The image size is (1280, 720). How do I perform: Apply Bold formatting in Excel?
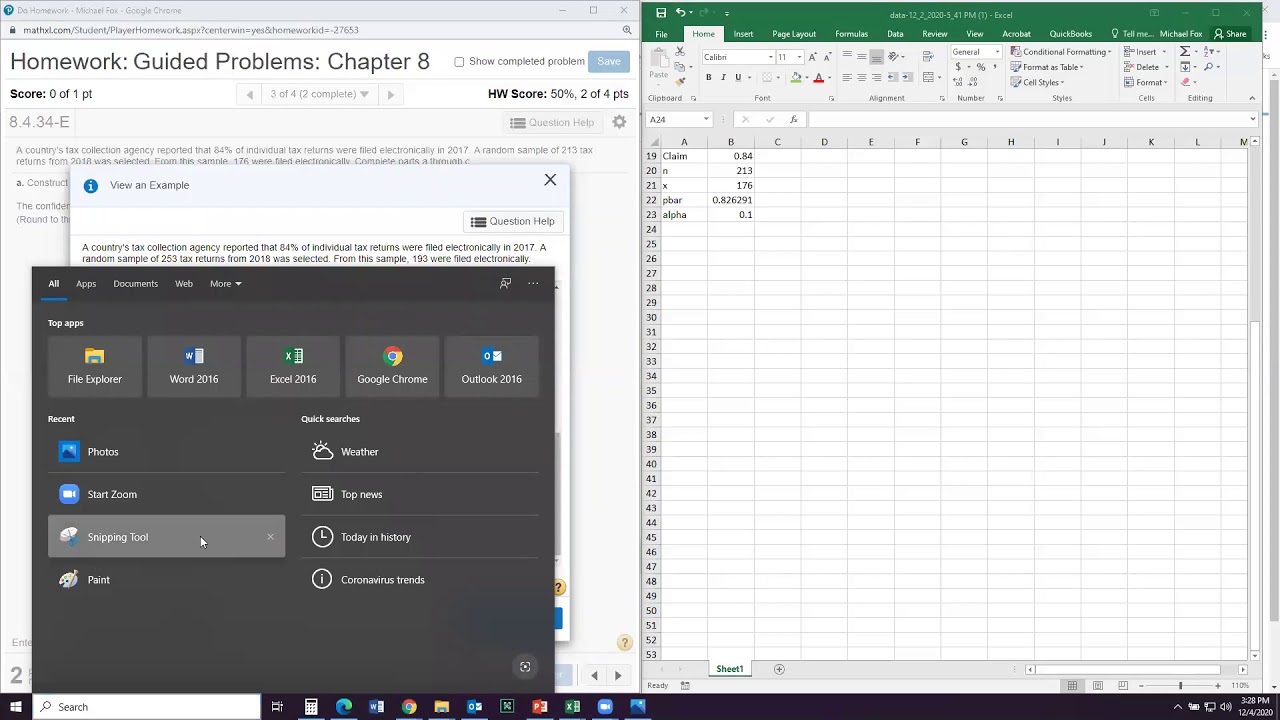pos(709,78)
